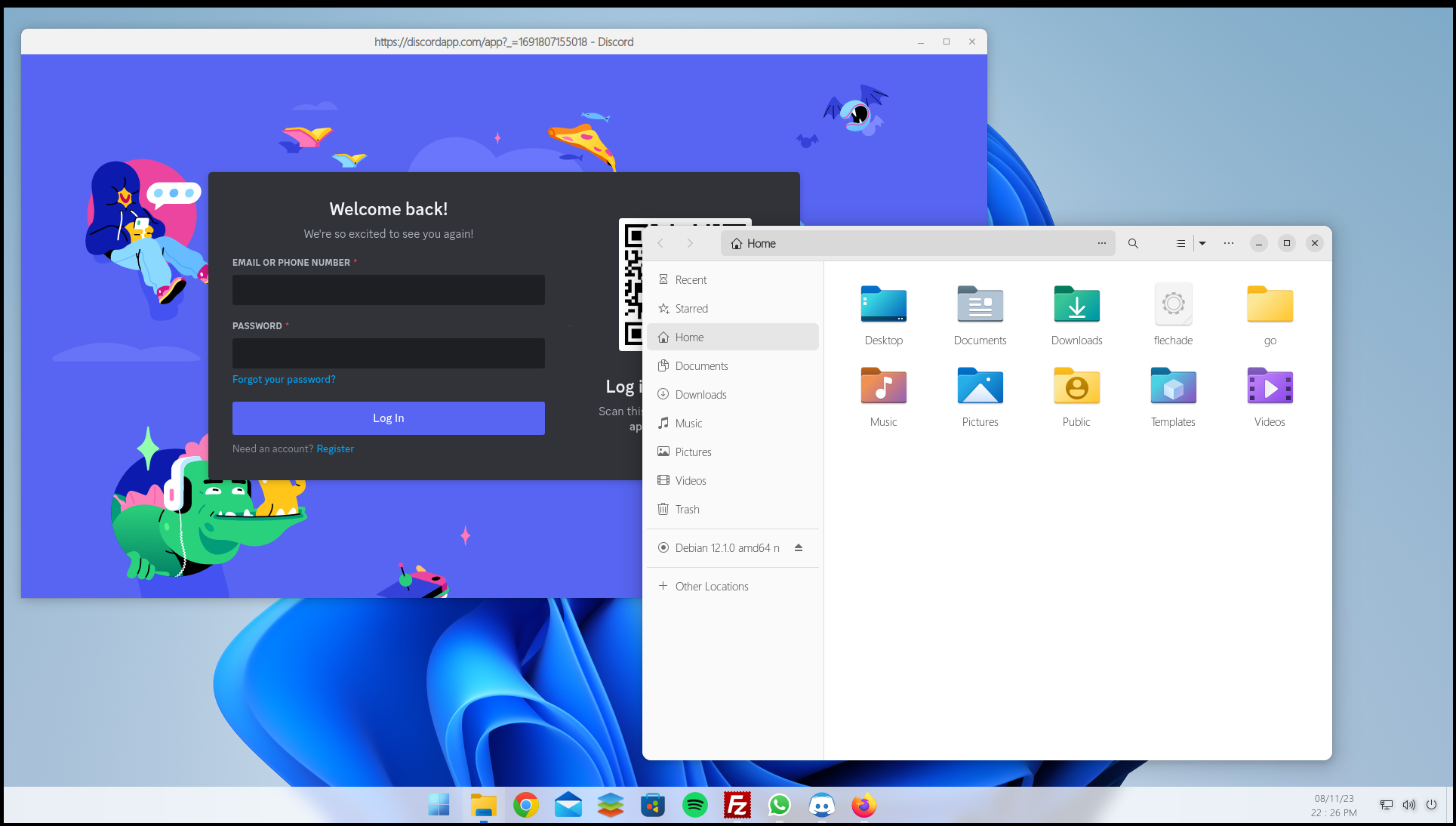Viewport: 1456px width, 826px height.
Task: Click the Forgot your password link
Action: (x=284, y=379)
